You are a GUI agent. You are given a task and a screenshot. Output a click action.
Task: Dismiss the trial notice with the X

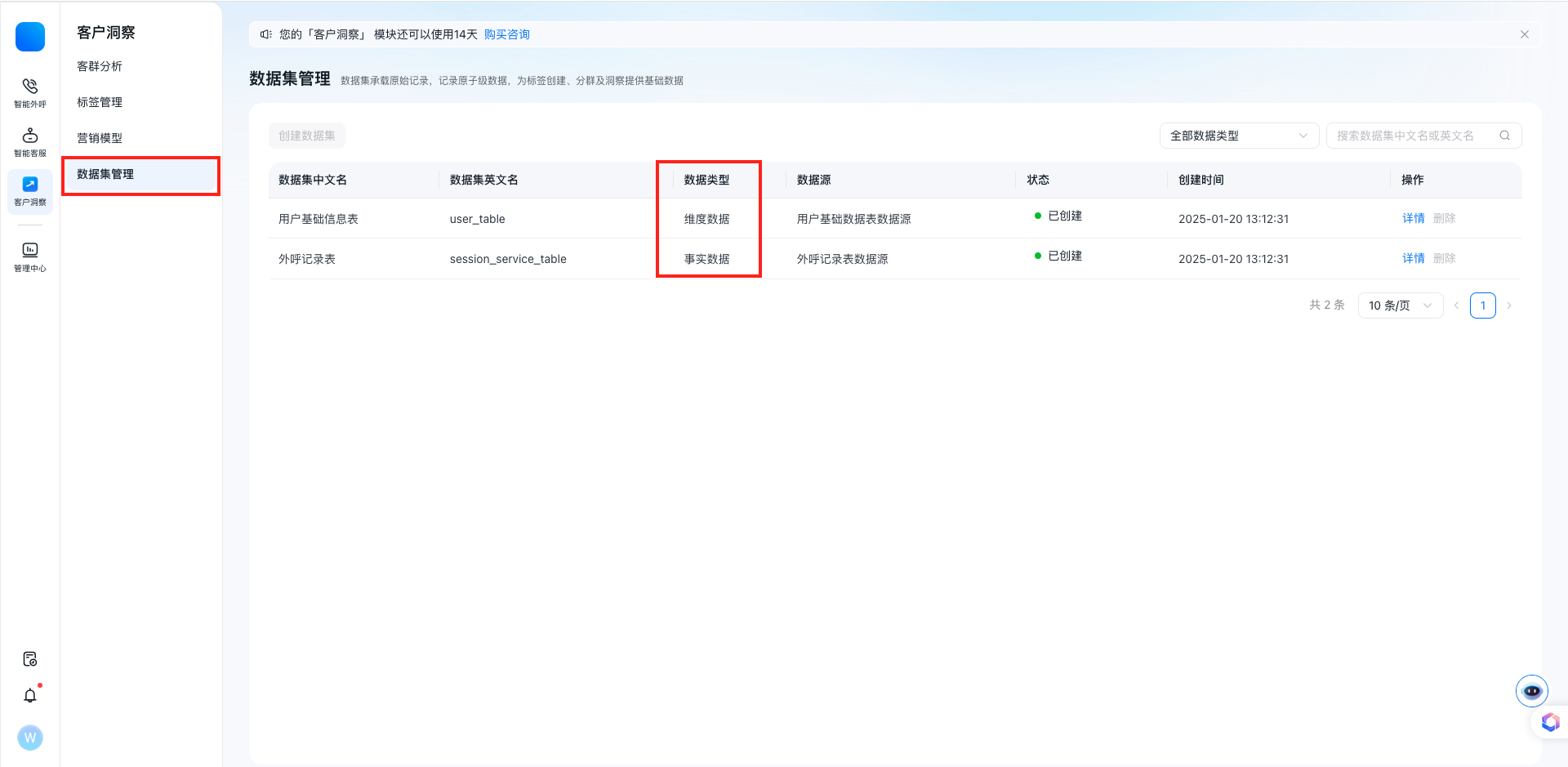pyautogui.click(x=1524, y=33)
